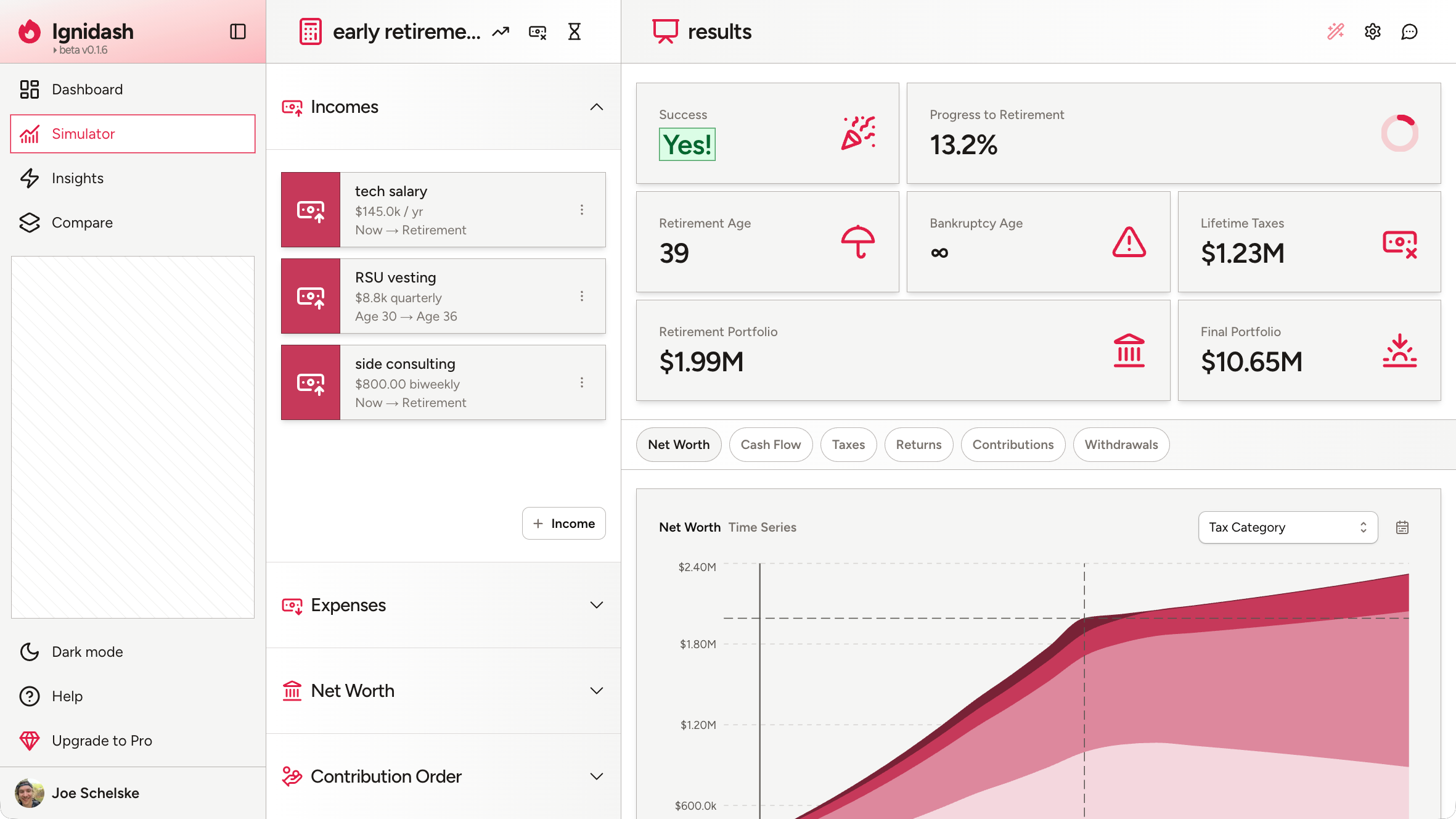Click the sidebar collapse panel icon
Image resolution: width=1456 pixels, height=819 pixels.
click(238, 31)
